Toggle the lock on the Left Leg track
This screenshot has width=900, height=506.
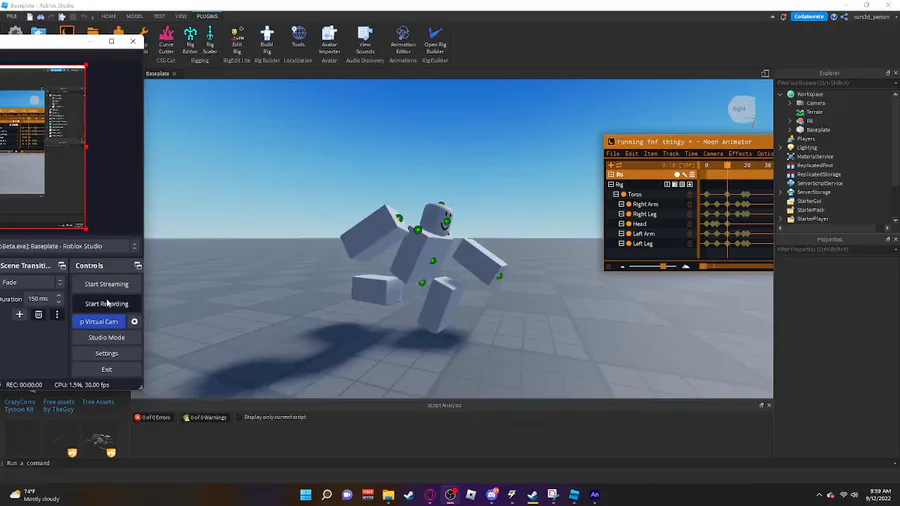(x=690, y=244)
